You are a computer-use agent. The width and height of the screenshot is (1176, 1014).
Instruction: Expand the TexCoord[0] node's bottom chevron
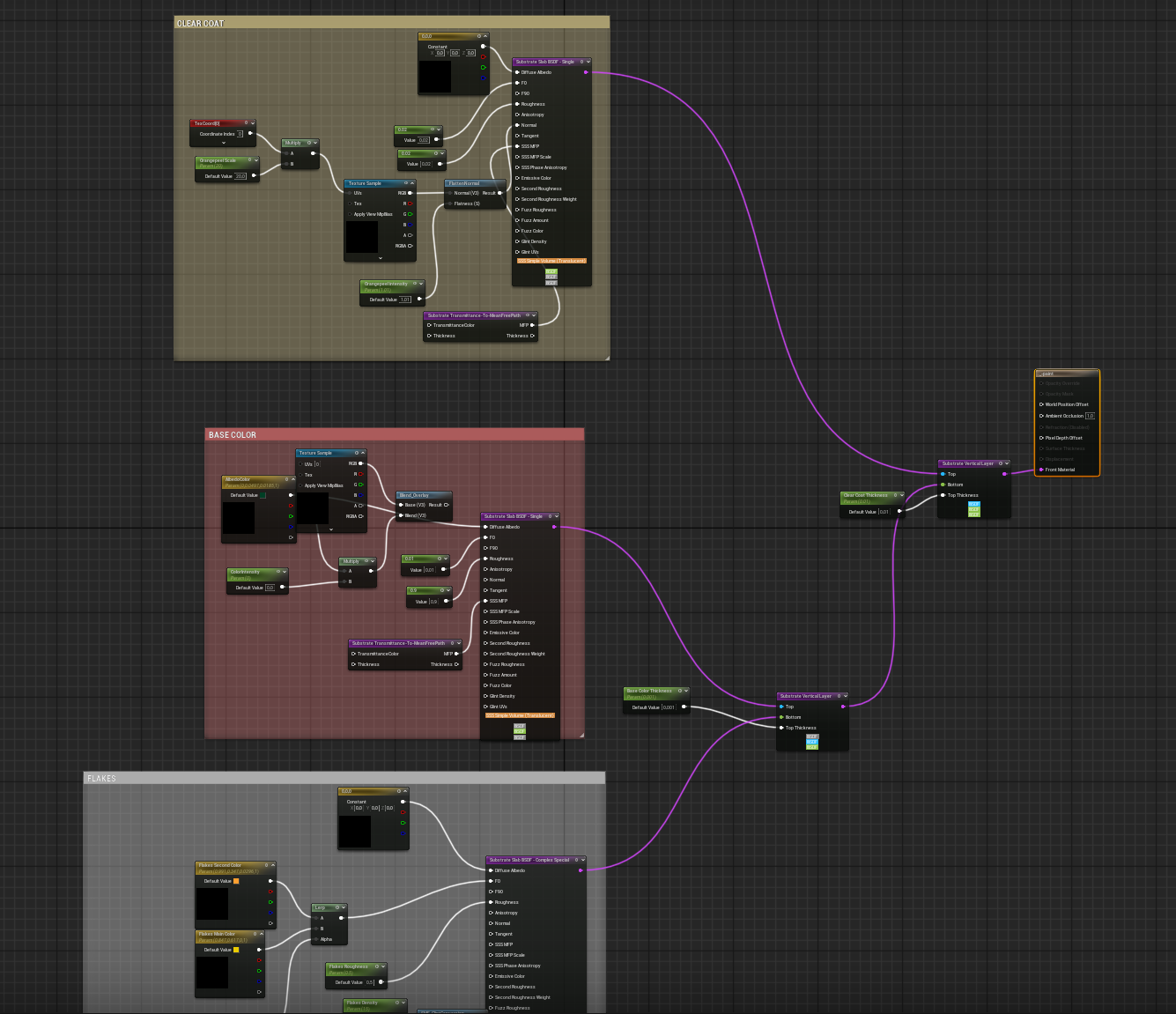tap(224, 143)
